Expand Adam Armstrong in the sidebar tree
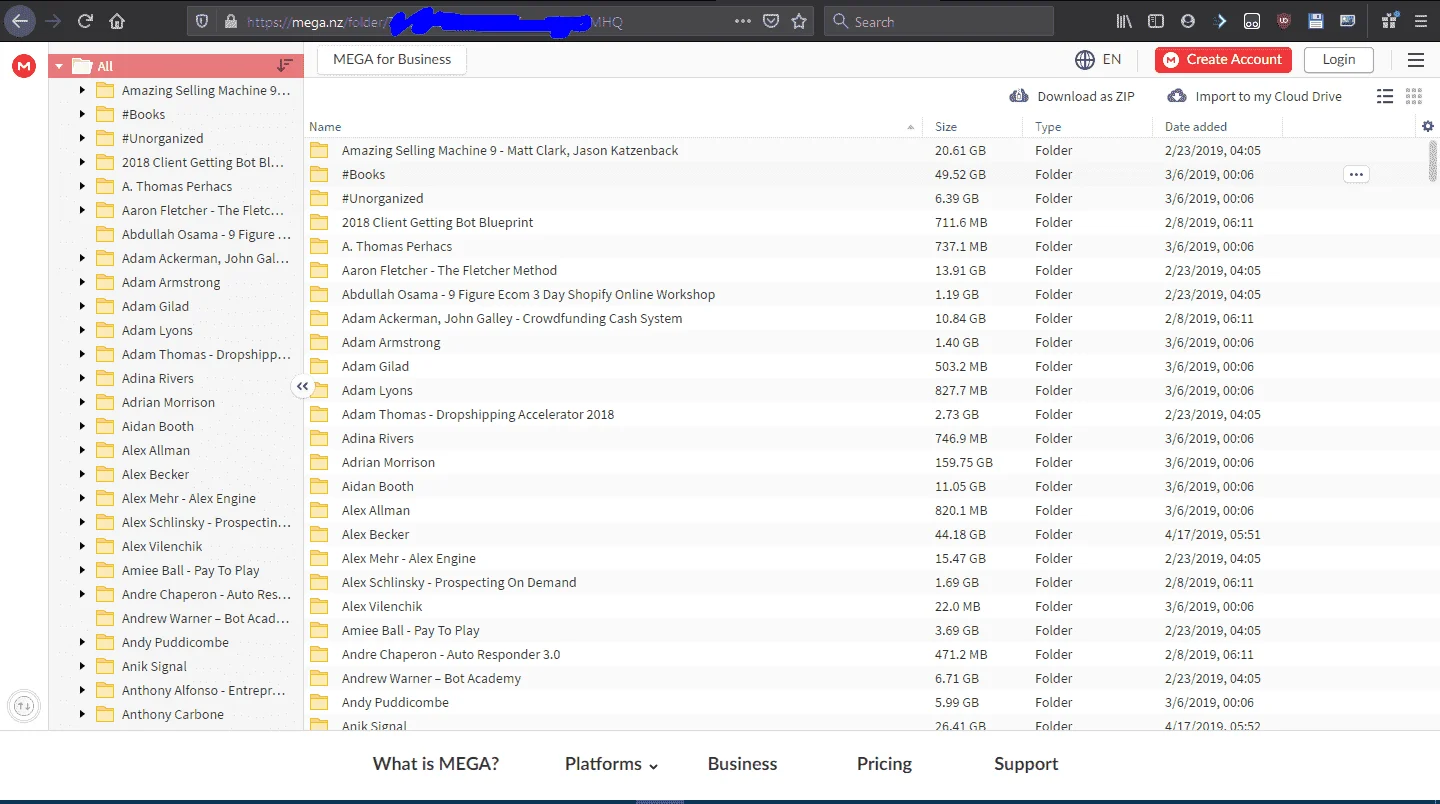Viewport: 1440px width, 804px height. (82, 282)
